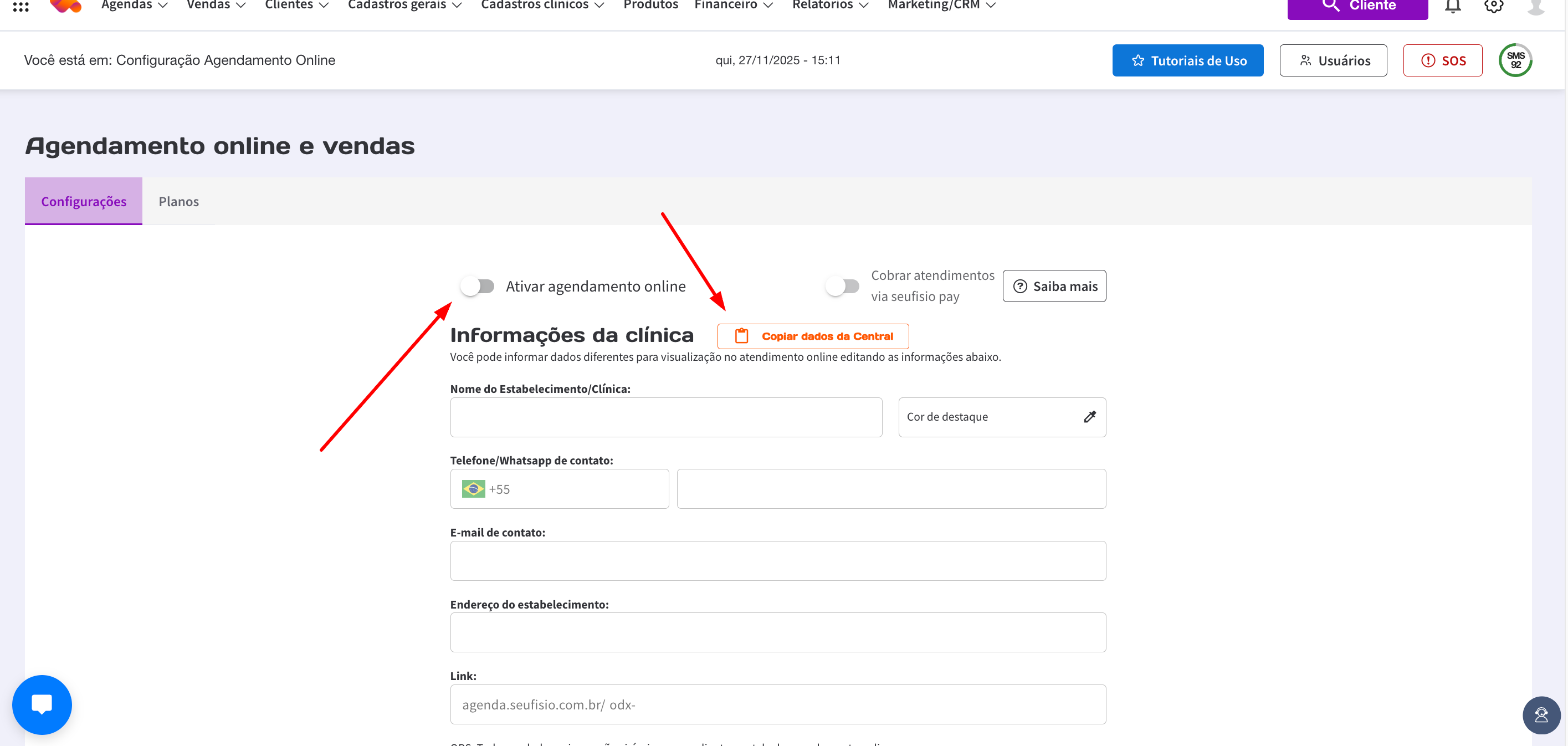This screenshot has height=746, width=1568.
Task: Open the Produtos menu item
Action: pyautogui.click(x=650, y=6)
